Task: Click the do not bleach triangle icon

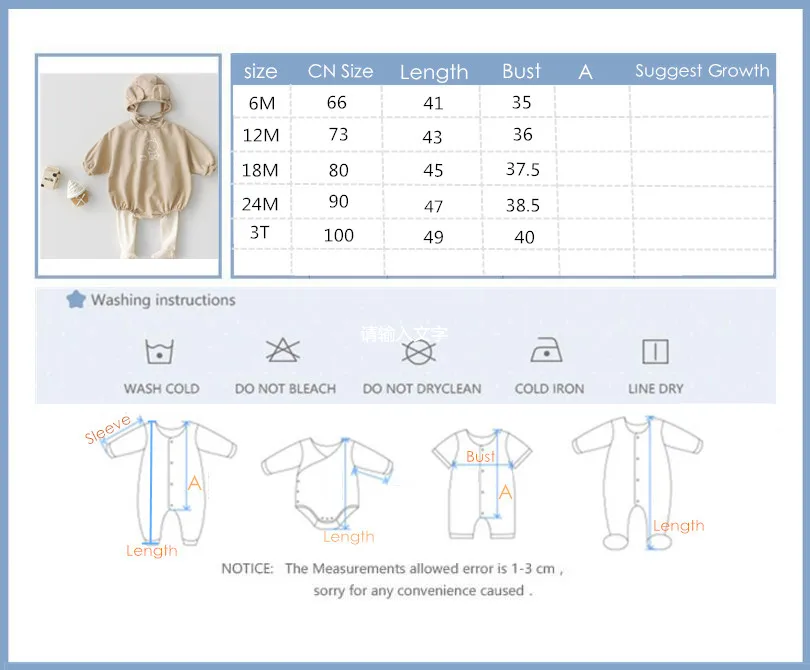Action: pyautogui.click(x=283, y=351)
